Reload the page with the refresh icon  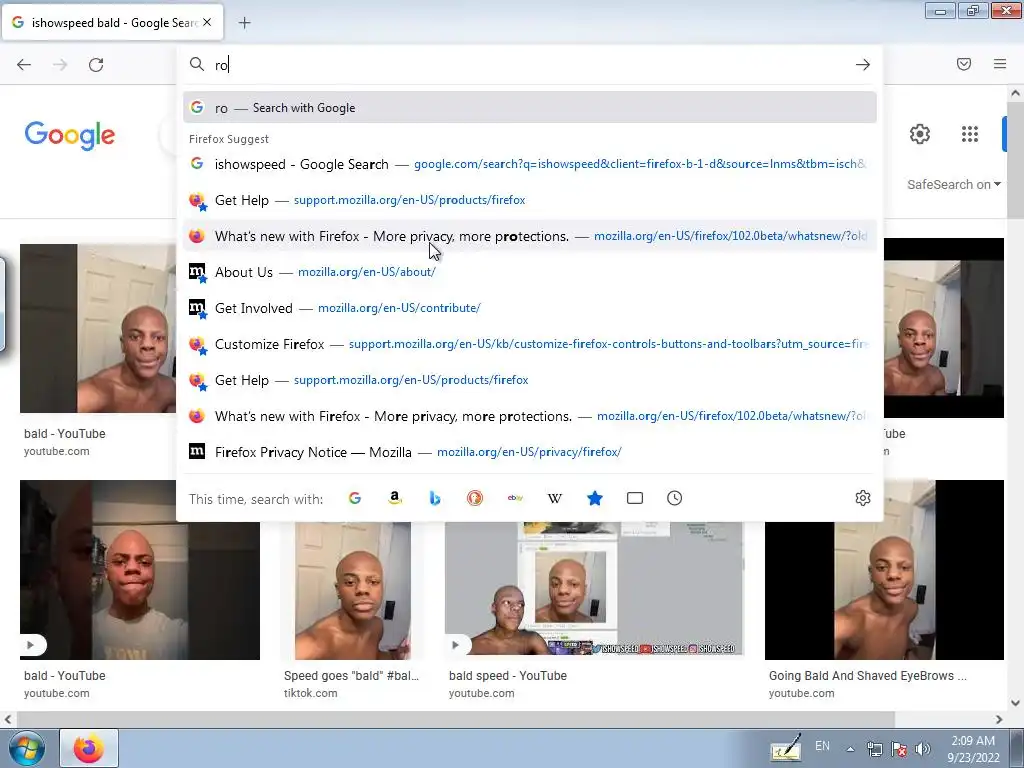pyautogui.click(x=96, y=65)
